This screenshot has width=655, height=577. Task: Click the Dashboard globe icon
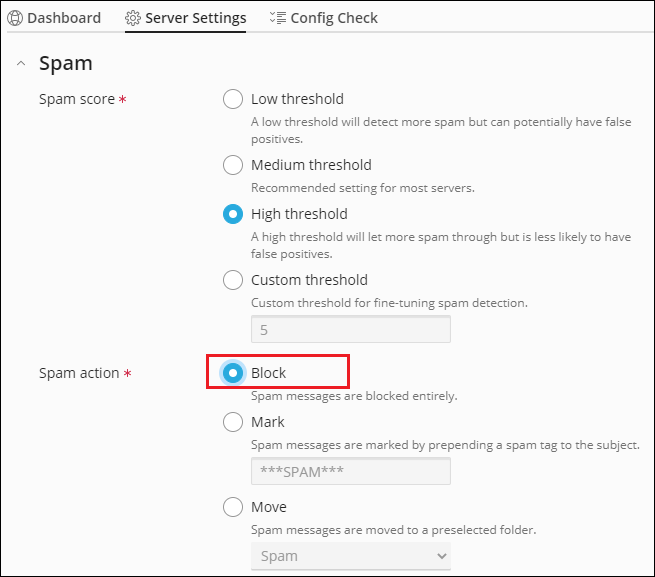[15, 18]
